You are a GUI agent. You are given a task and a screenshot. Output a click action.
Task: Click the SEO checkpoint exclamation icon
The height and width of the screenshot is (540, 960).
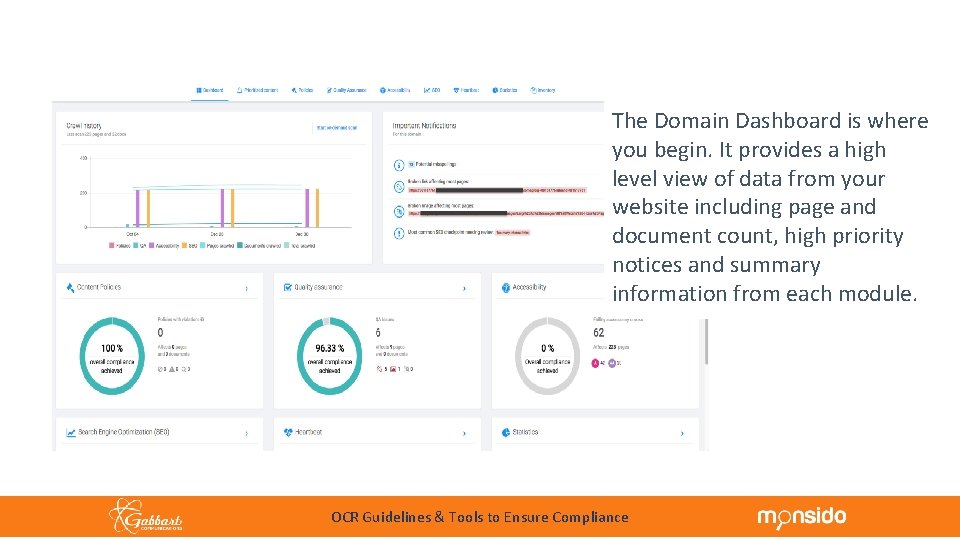click(399, 233)
